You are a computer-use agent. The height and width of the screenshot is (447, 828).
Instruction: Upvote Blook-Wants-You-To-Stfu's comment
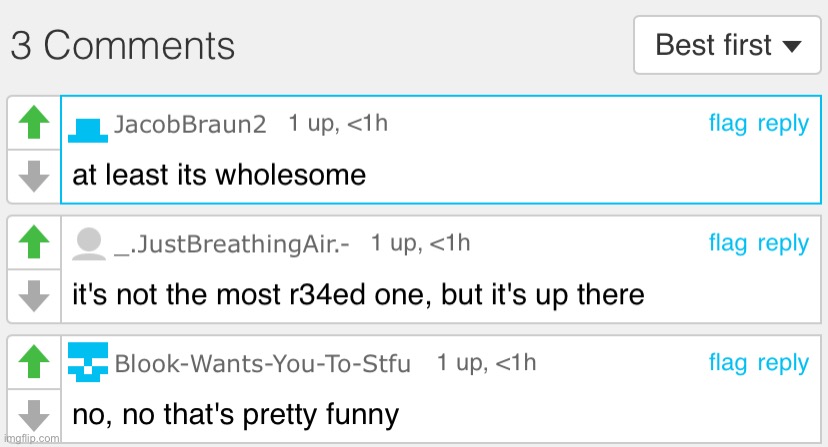pyautogui.click(x=34, y=361)
